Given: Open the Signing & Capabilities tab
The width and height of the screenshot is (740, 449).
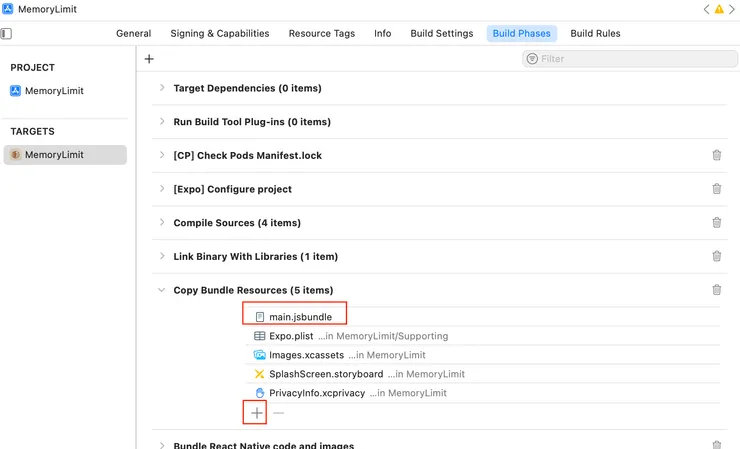Looking at the screenshot, I should pos(219,33).
